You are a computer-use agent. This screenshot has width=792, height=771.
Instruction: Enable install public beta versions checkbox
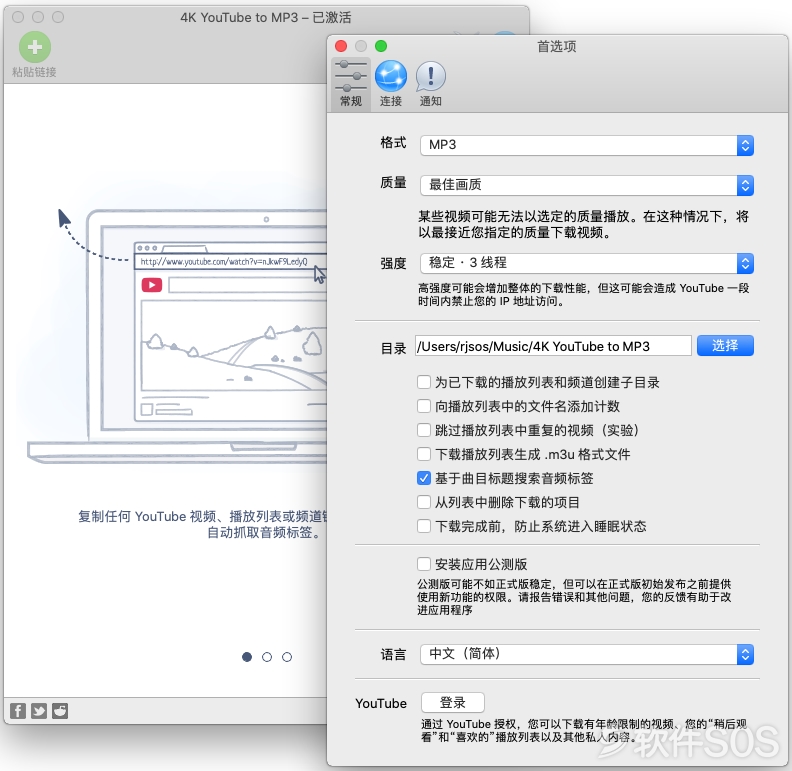coord(424,564)
